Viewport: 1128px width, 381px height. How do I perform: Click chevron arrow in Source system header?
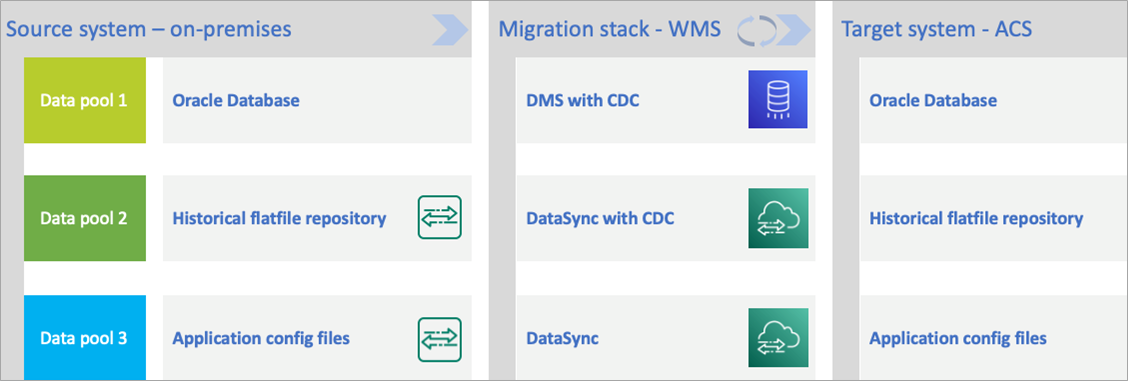(450, 30)
